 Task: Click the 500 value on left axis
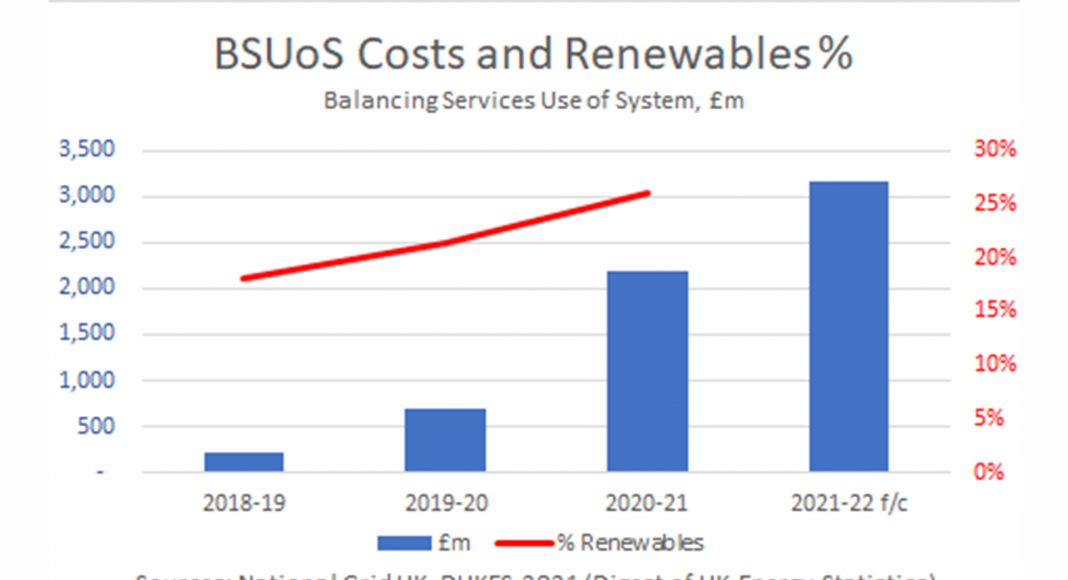pos(98,427)
